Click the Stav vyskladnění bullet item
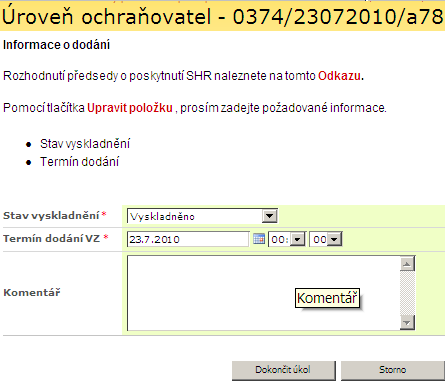This screenshot has height=382, width=445. (85, 144)
